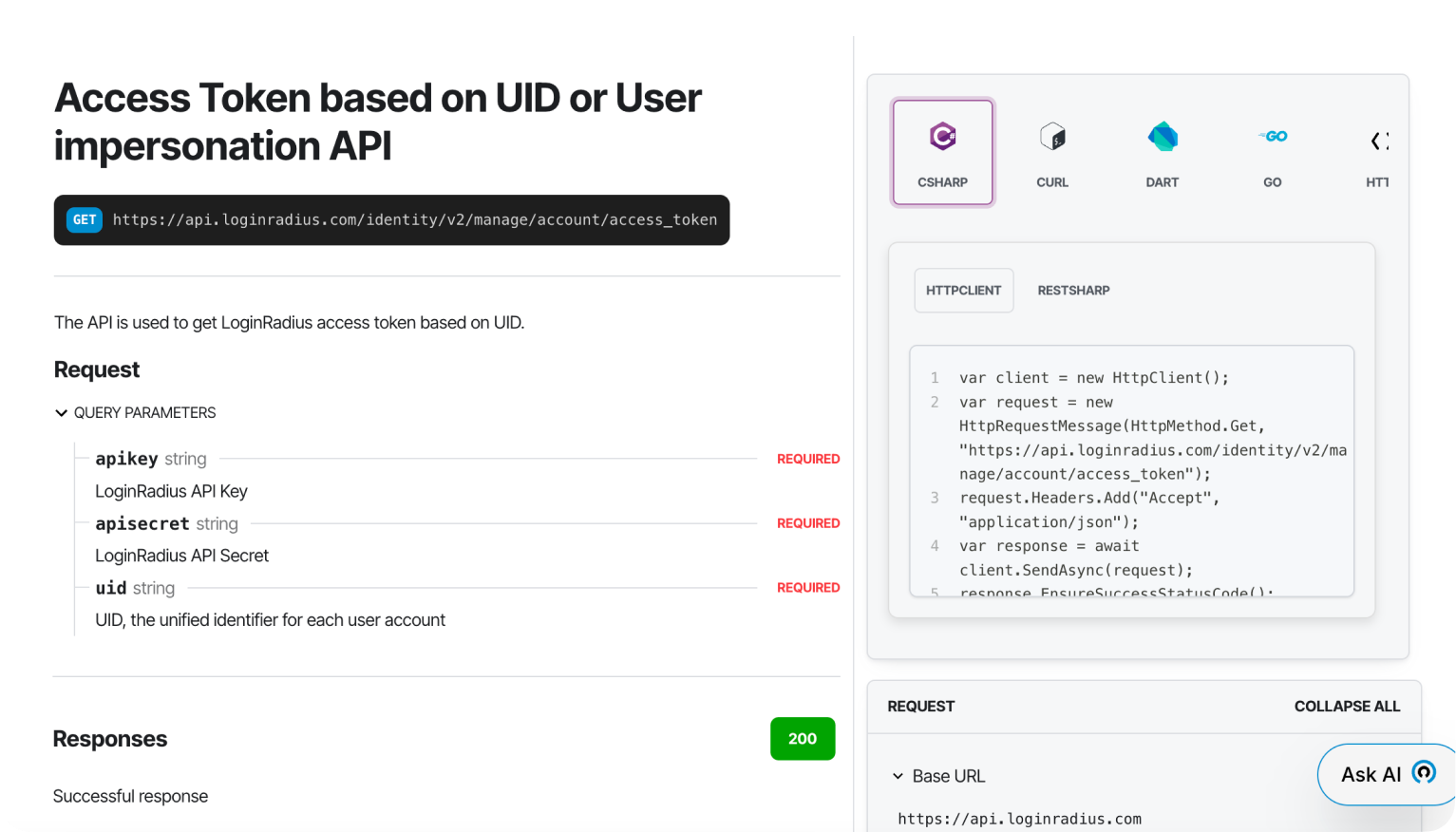Click the Responses section heading

pyautogui.click(x=110, y=739)
